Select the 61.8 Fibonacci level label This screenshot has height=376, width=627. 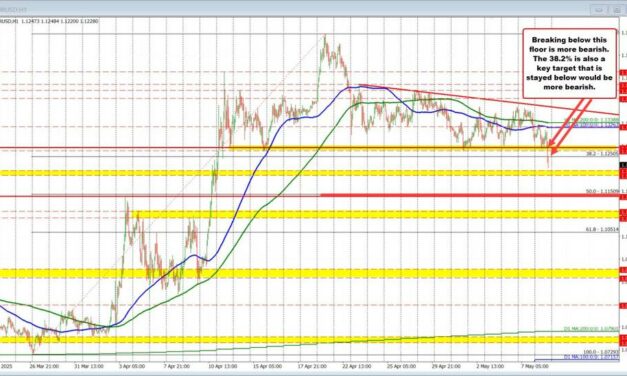[x=602, y=230]
